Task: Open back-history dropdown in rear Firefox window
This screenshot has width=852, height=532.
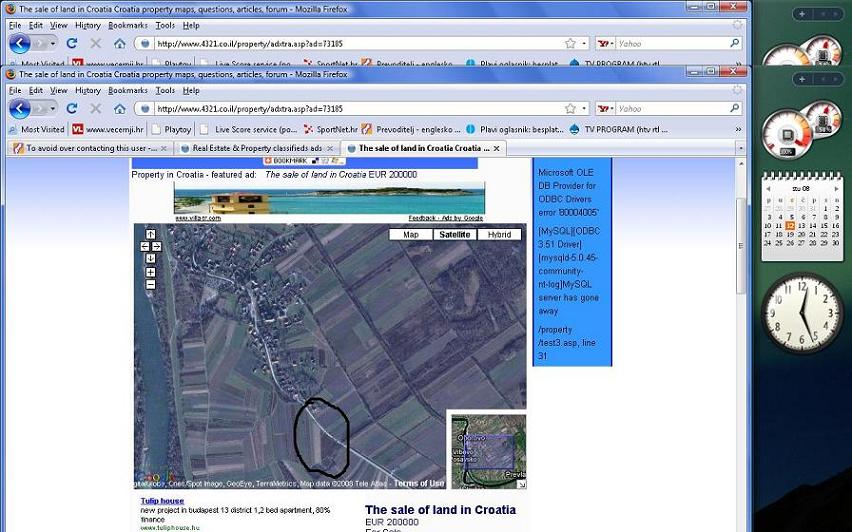Action: tap(53, 43)
